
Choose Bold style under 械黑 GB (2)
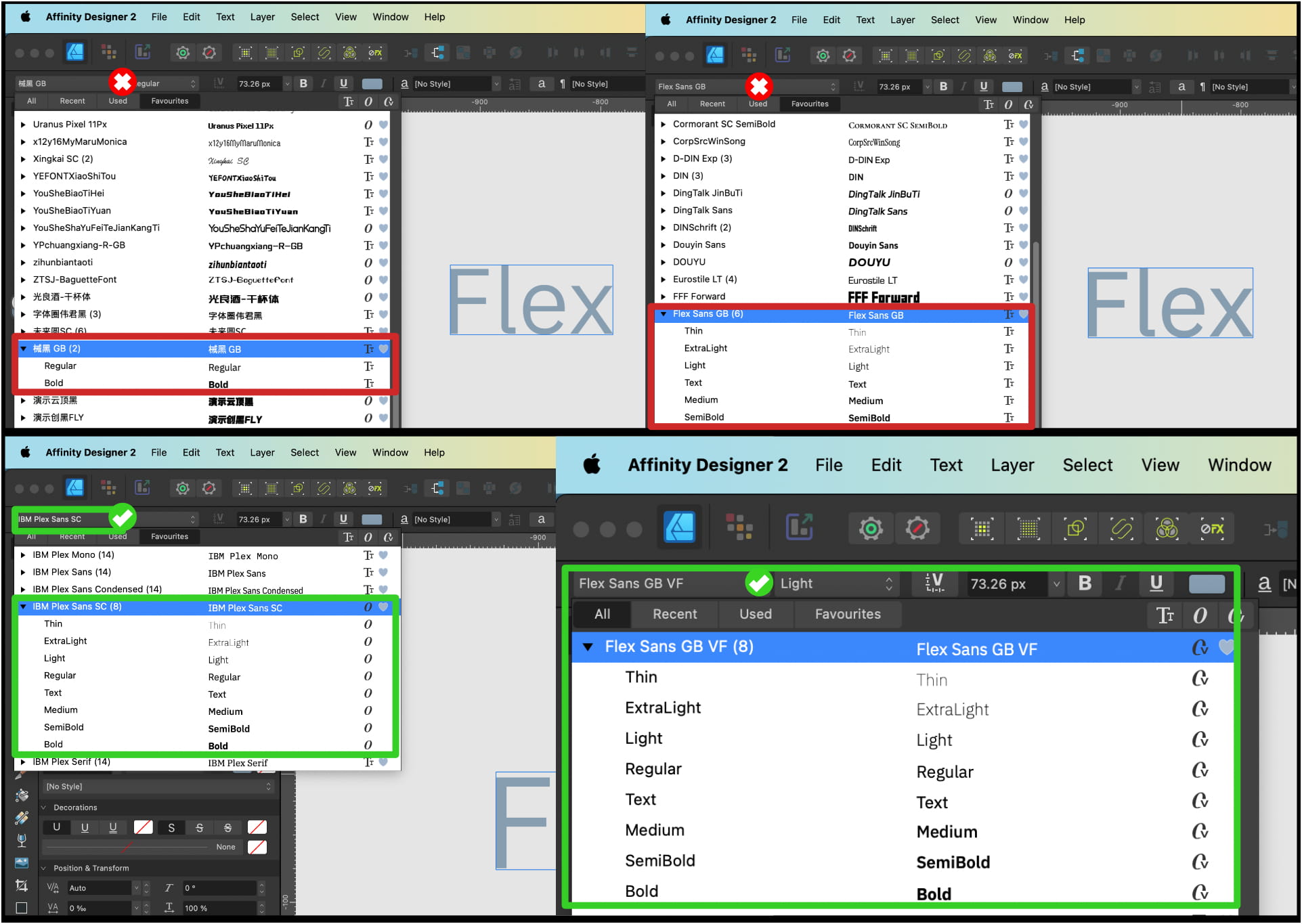click(x=53, y=383)
